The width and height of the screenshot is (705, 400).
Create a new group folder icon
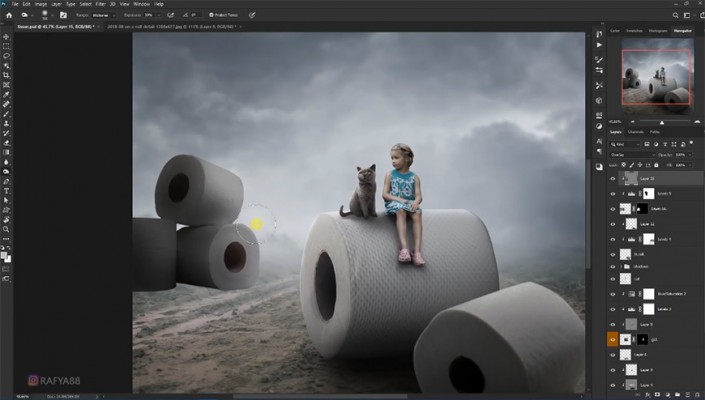678,395
